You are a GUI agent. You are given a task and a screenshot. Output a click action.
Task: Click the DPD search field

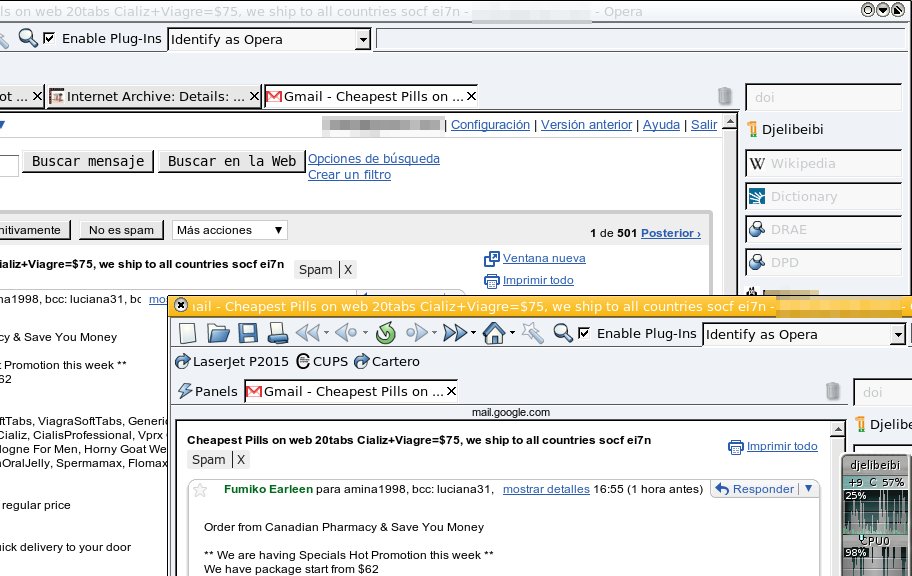click(824, 262)
